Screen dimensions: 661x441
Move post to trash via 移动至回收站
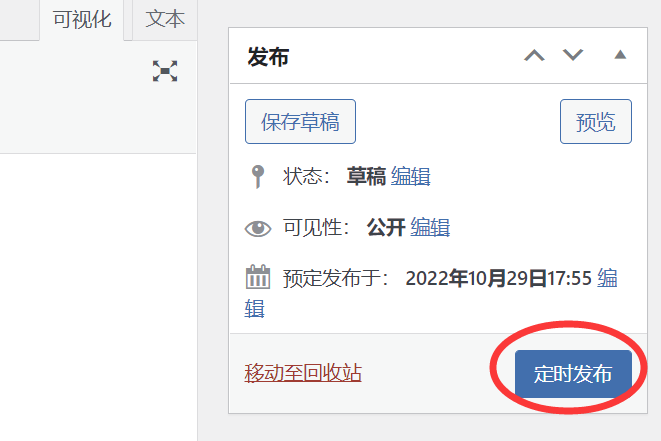tap(303, 373)
